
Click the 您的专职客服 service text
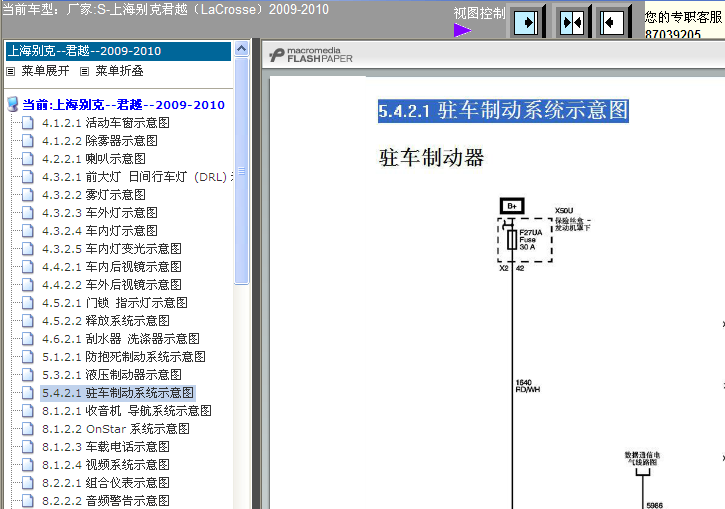683,18
